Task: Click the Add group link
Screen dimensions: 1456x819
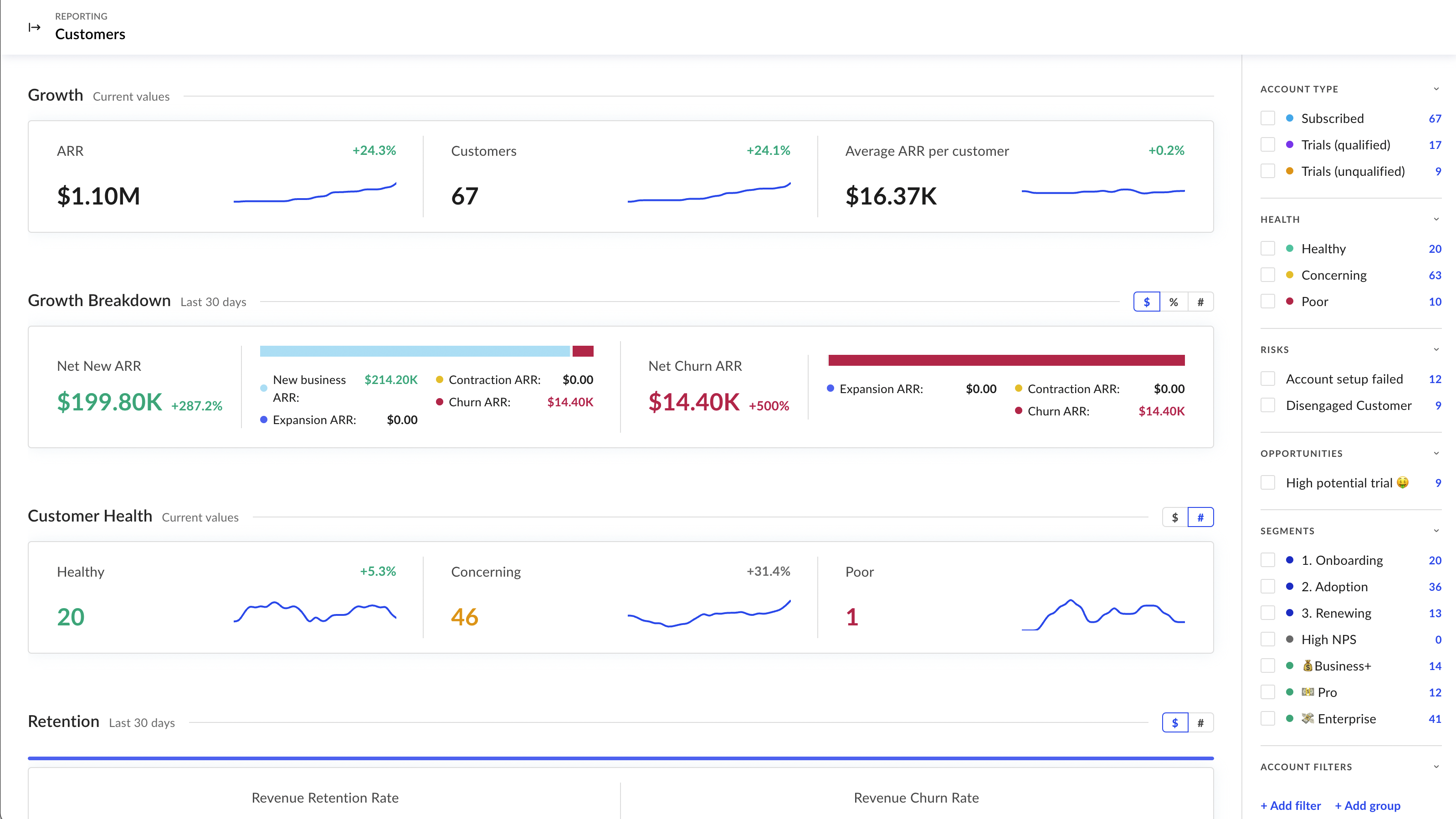Action: (x=1367, y=805)
